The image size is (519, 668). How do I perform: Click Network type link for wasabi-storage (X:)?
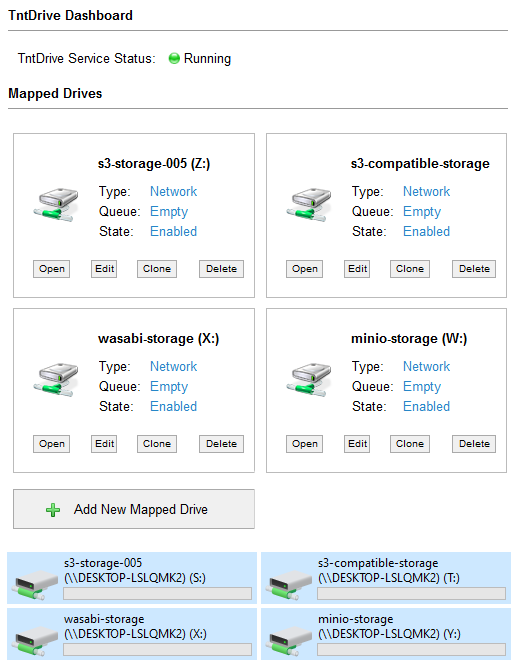(173, 366)
